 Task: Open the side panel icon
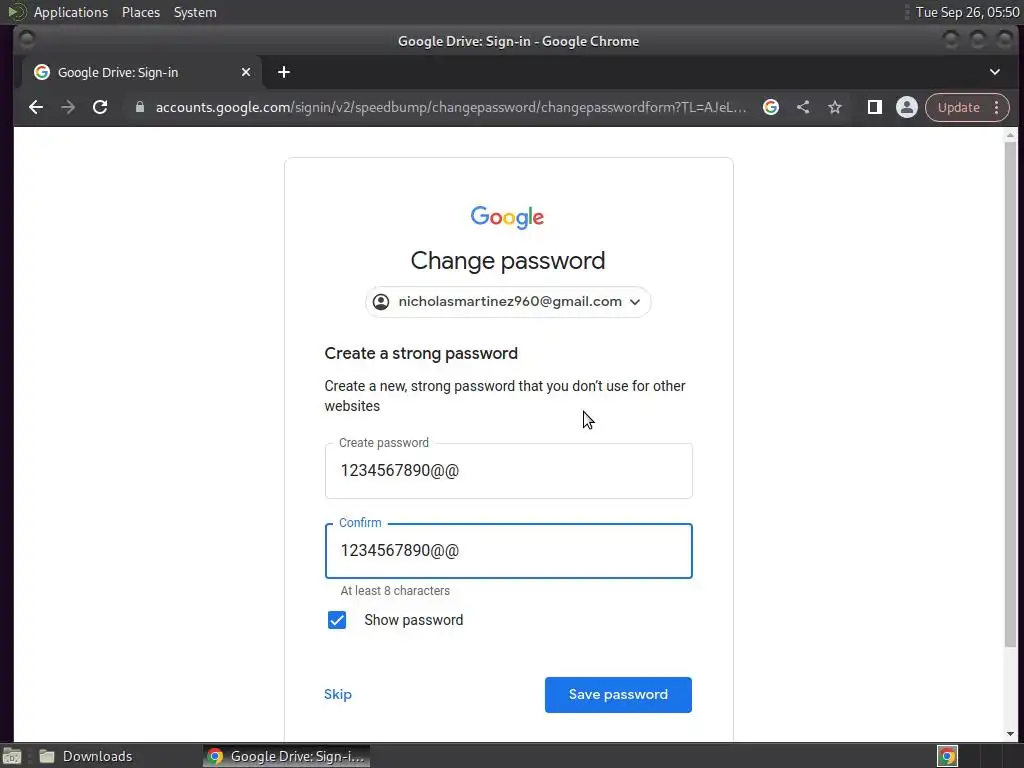874,107
